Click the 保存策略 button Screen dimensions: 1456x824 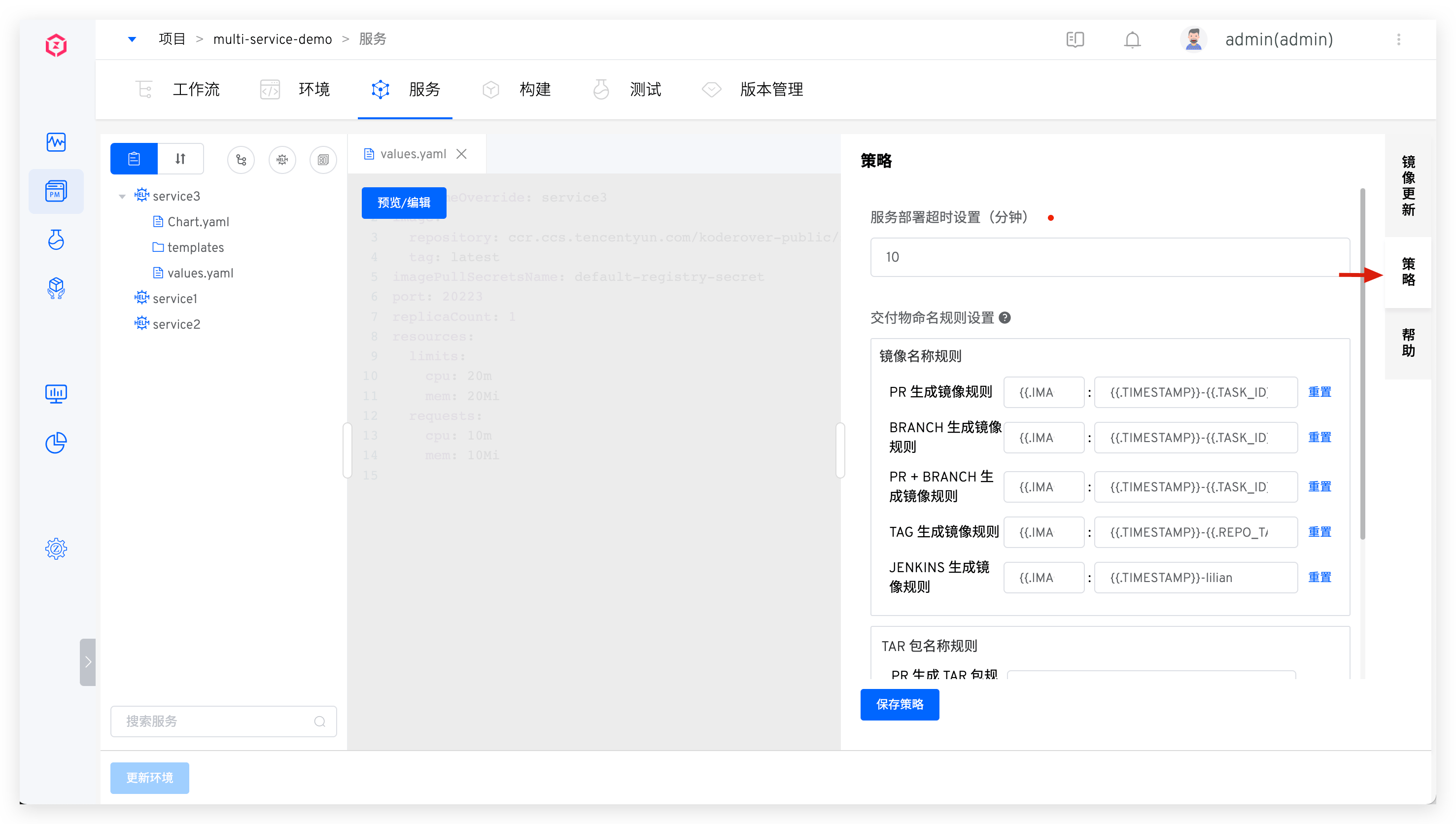pyautogui.click(x=899, y=705)
